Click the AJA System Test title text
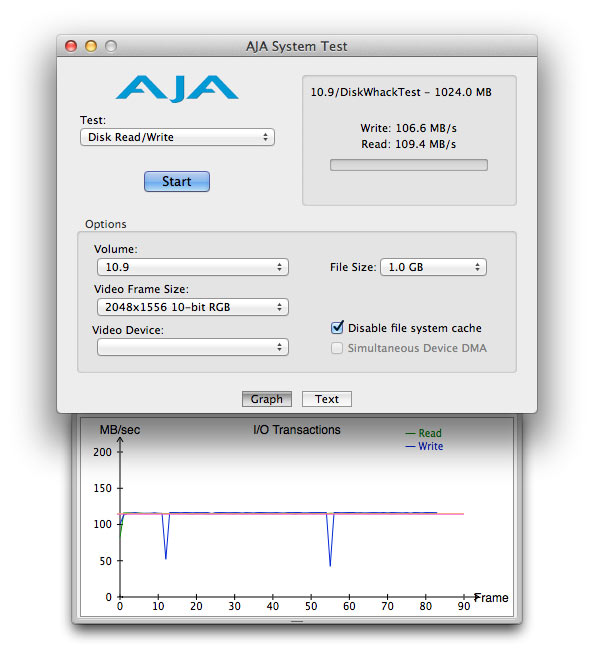Screen dimensions: 594x648 coord(296,46)
